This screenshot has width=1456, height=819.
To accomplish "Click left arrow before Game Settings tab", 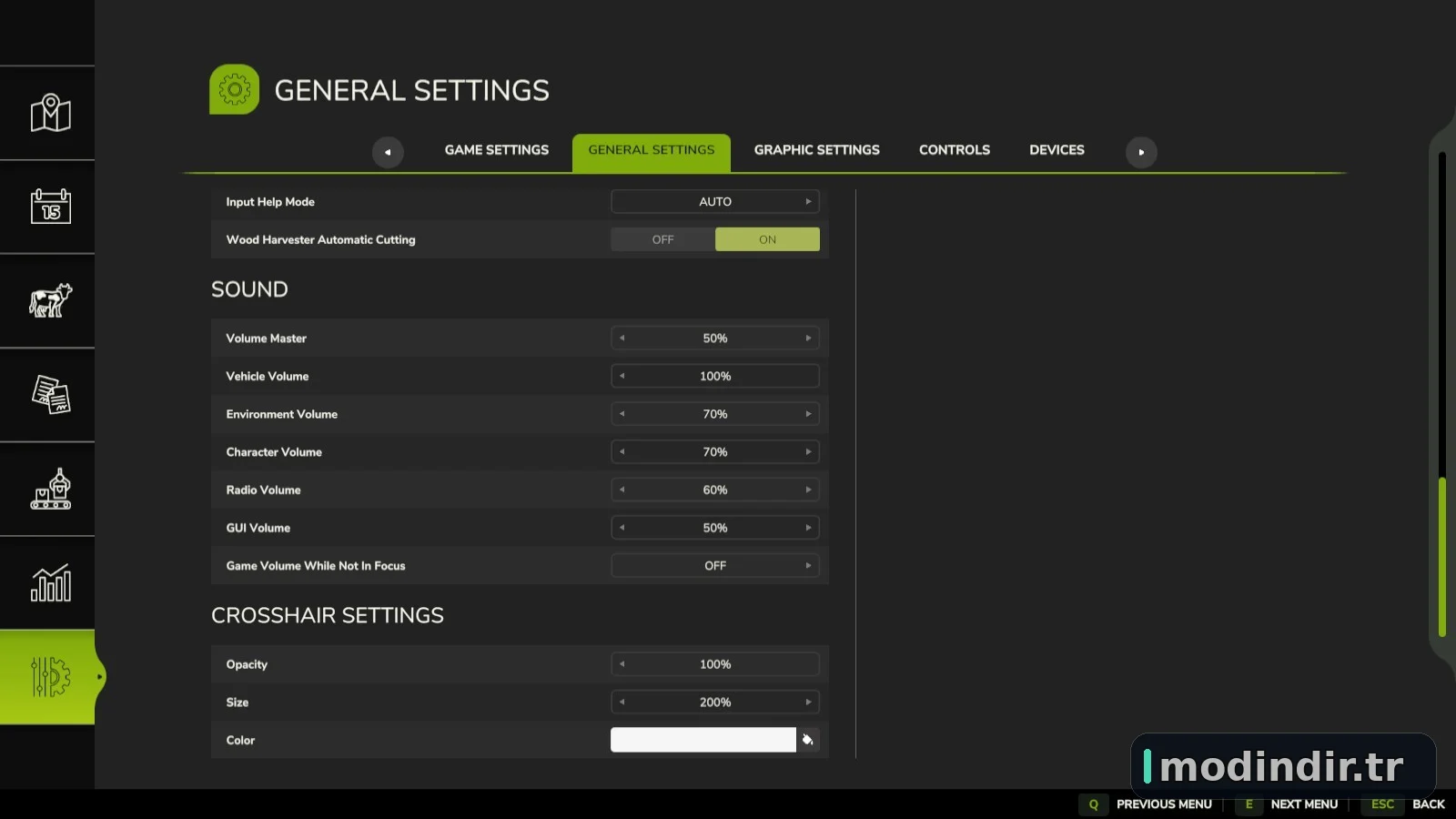I will (388, 152).
